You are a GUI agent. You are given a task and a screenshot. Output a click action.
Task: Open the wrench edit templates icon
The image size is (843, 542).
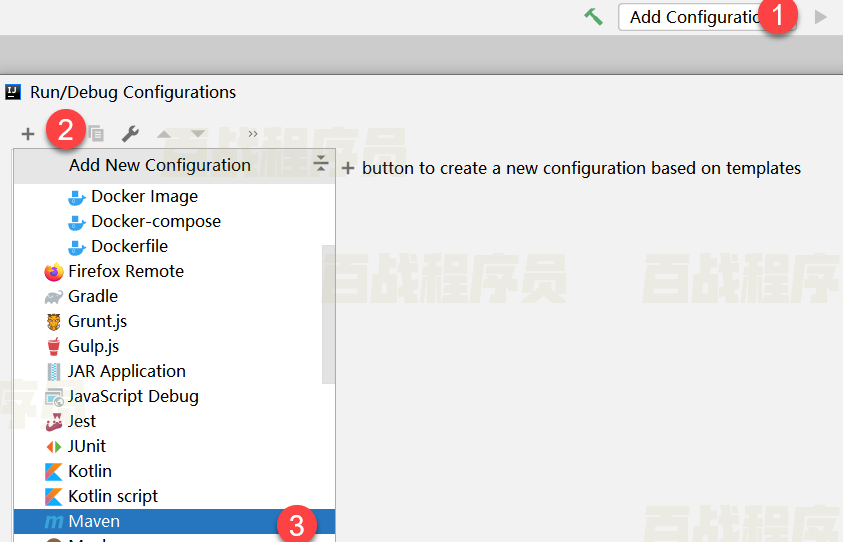tap(130, 133)
